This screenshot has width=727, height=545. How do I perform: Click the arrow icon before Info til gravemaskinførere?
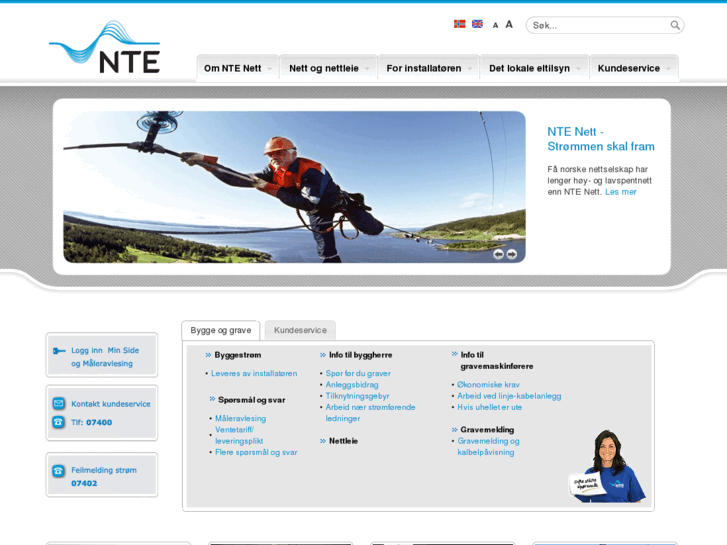tap(454, 354)
